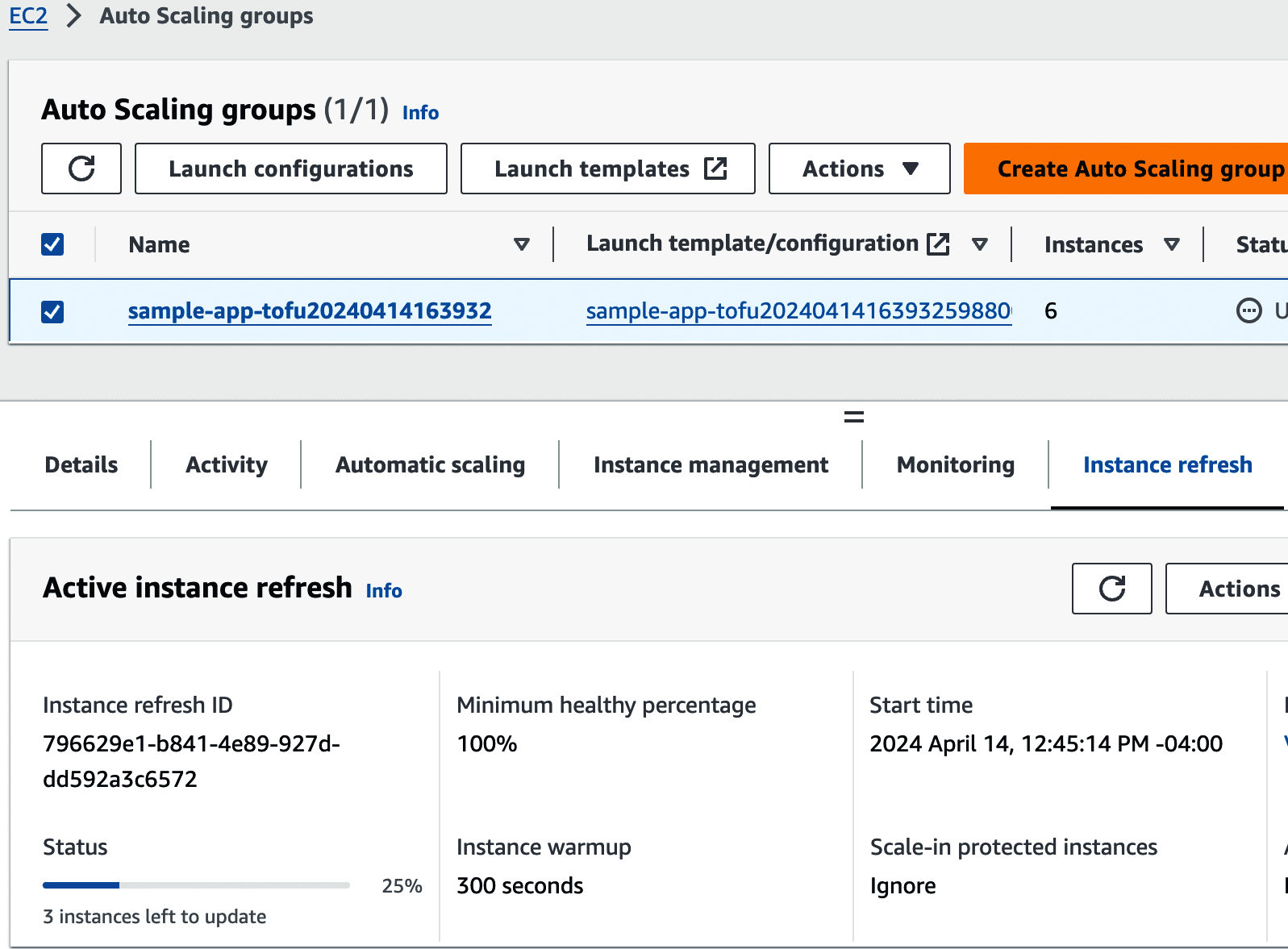The height and width of the screenshot is (949, 1288).
Task: Click the Name column header
Action: tap(159, 244)
